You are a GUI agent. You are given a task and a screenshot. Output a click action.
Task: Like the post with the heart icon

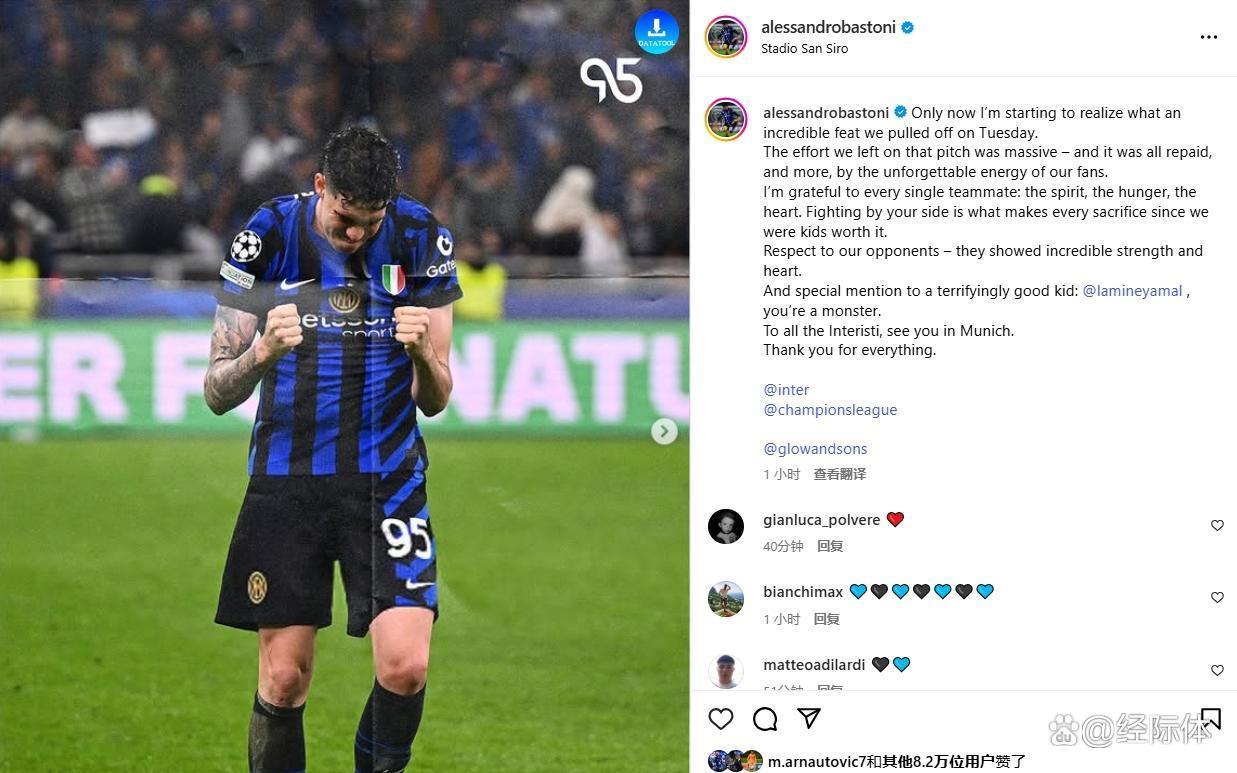721,719
